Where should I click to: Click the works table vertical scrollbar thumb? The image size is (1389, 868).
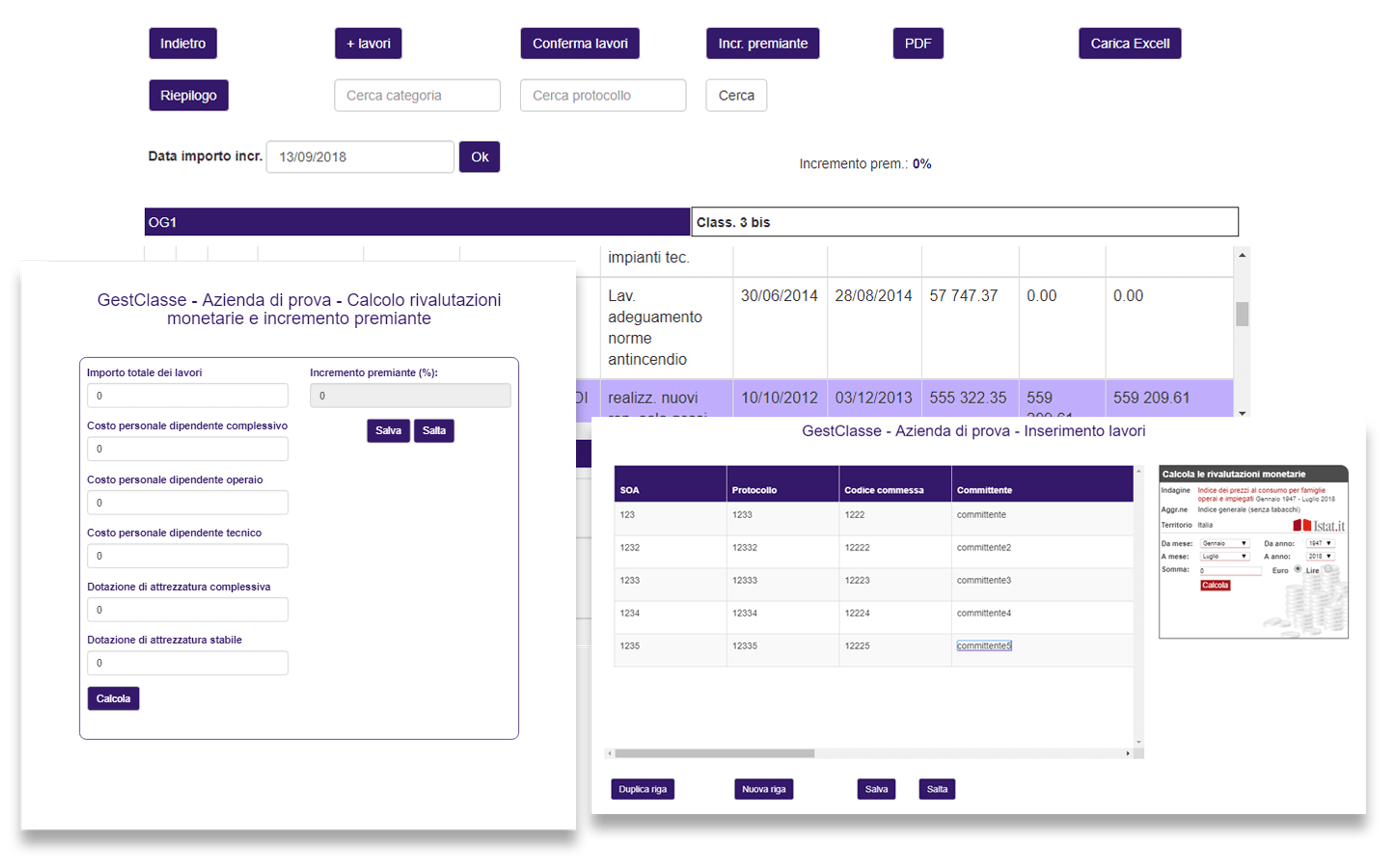point(1242,314)
